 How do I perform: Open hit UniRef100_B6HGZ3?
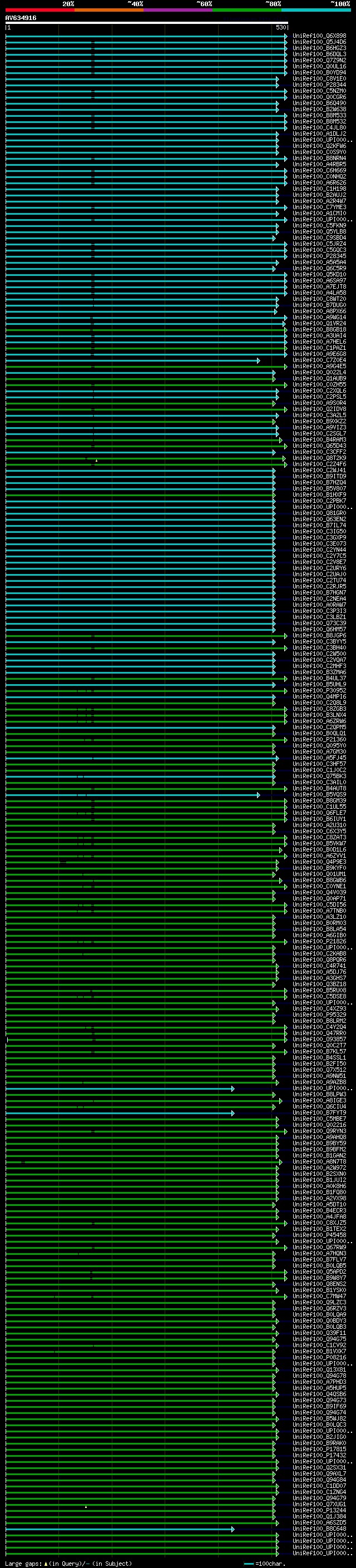click(319, 48)
